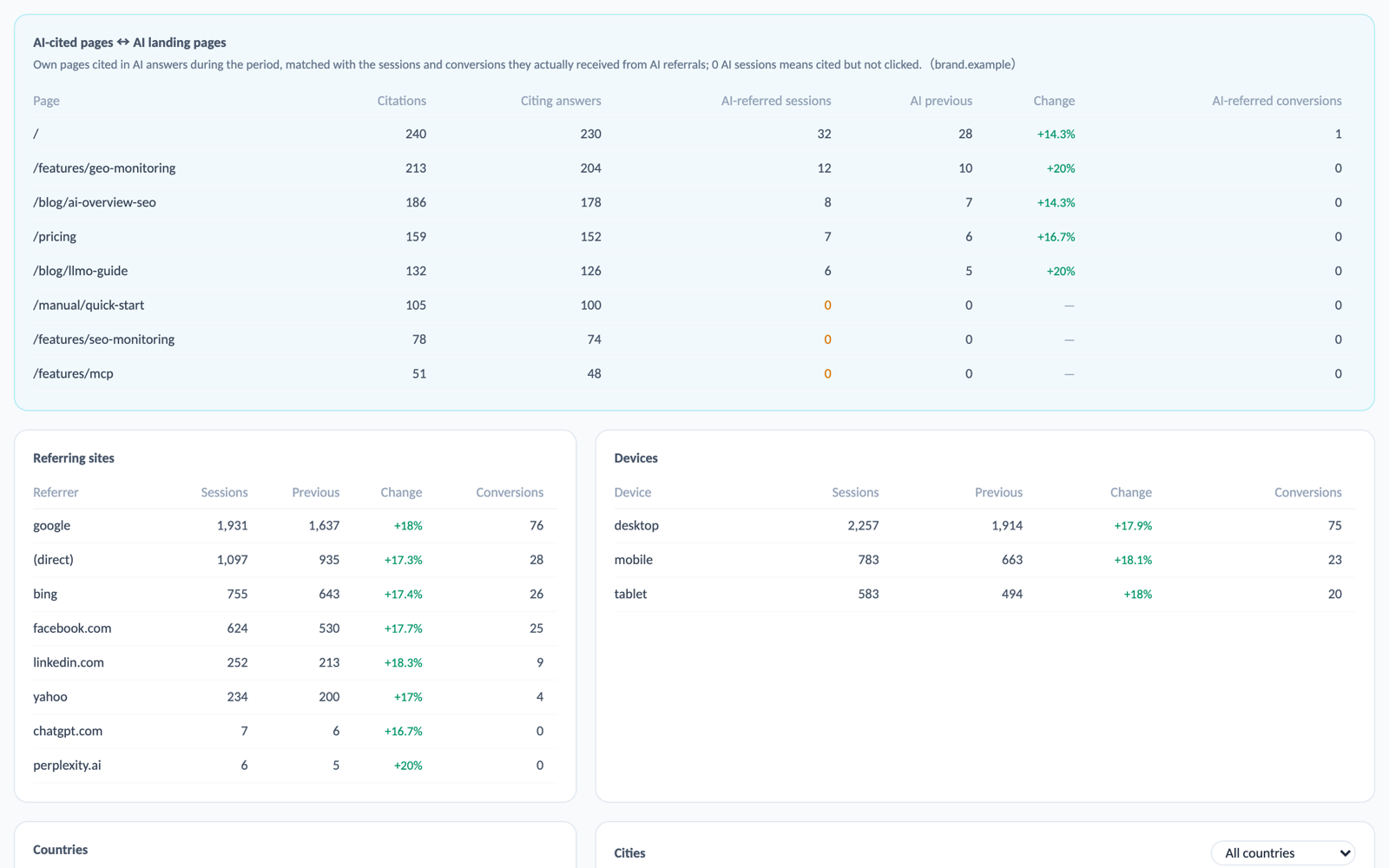Click +18.1% change for mobile
The image size is (1389, 868).
click(x=1133, y=560)
